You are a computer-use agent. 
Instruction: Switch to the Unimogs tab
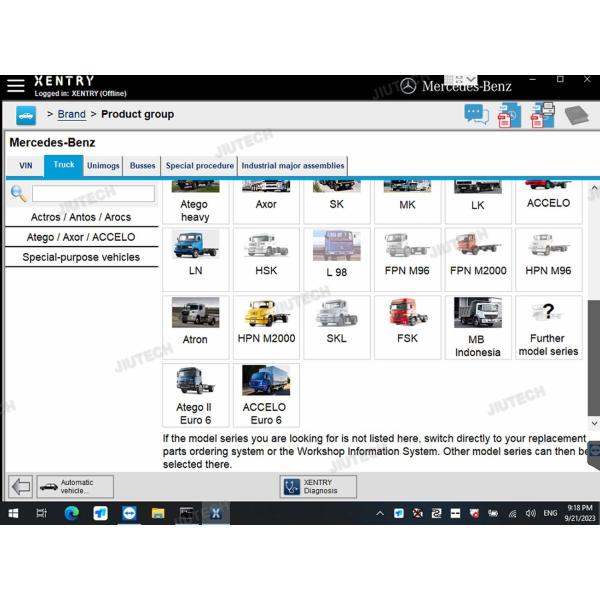(103, 166)
